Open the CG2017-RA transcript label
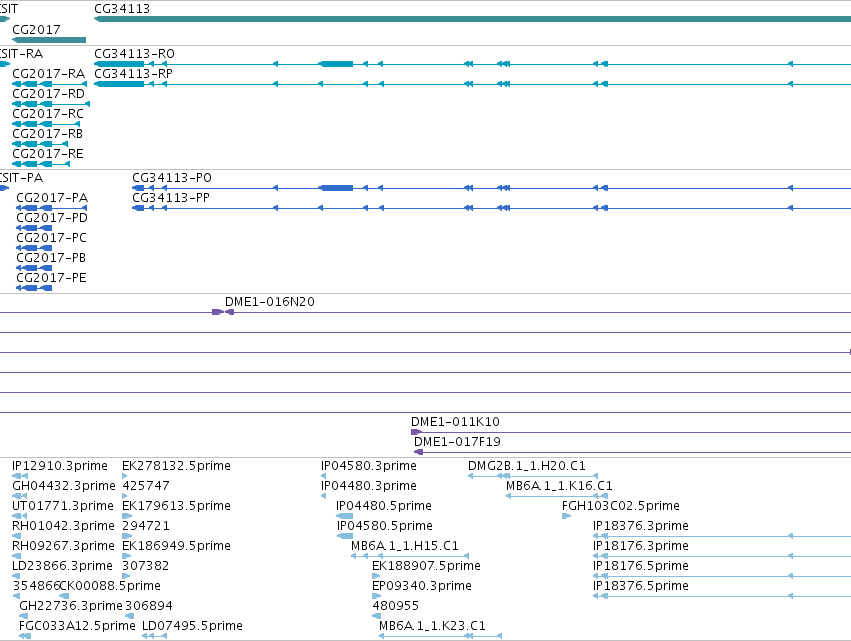Image resolution: width=851 pixels, height=641 pixels. pos(48,74)
